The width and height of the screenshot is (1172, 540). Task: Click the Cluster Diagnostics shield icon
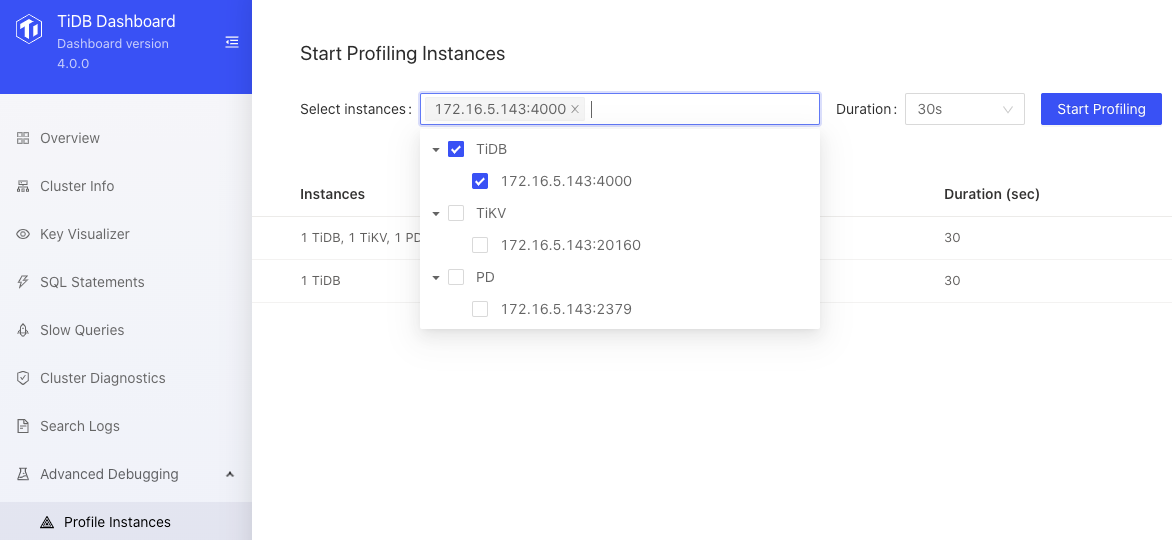(x=23, y=378)
